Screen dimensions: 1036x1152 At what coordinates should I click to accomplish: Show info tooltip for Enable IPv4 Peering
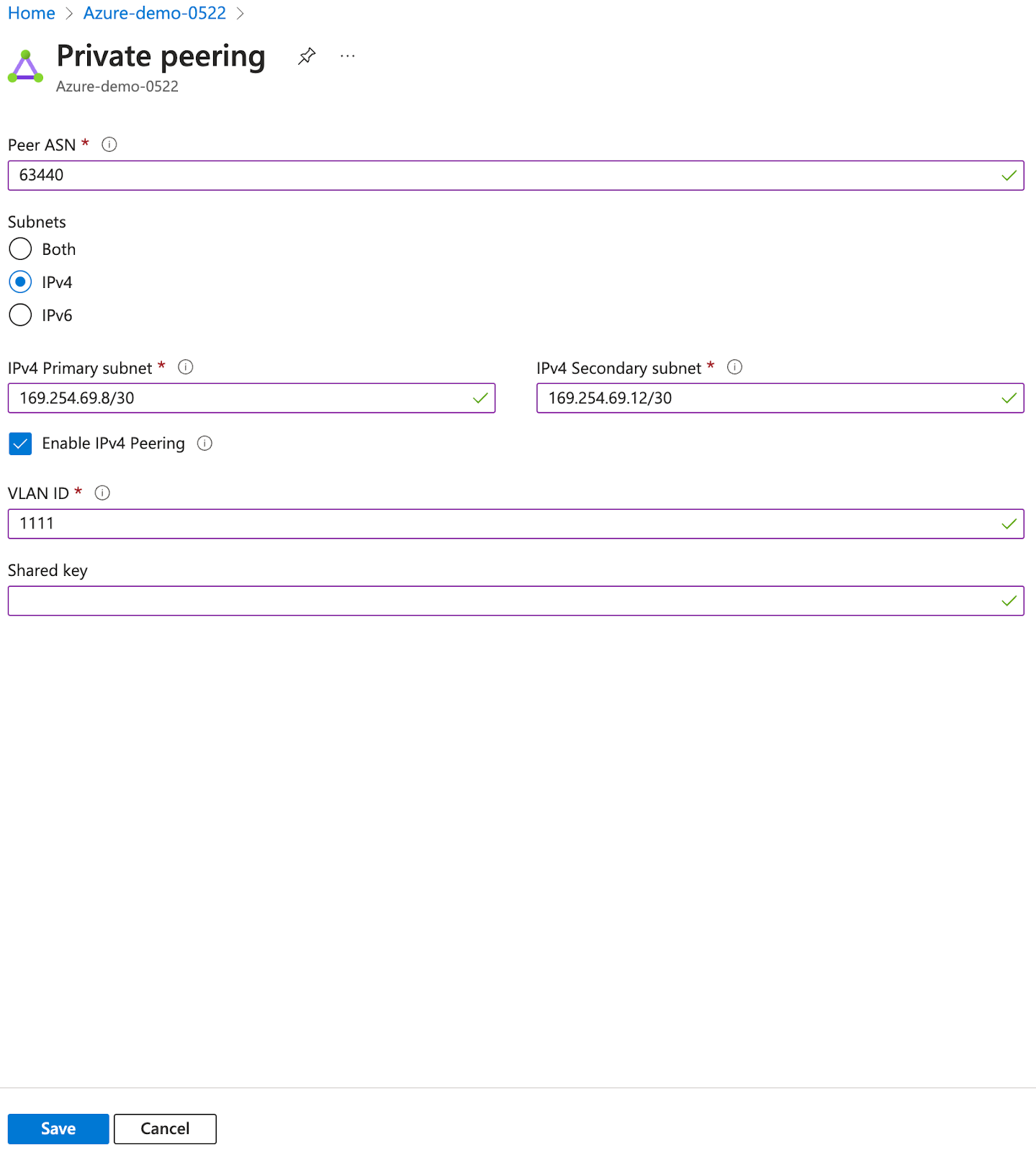(205, 444)
